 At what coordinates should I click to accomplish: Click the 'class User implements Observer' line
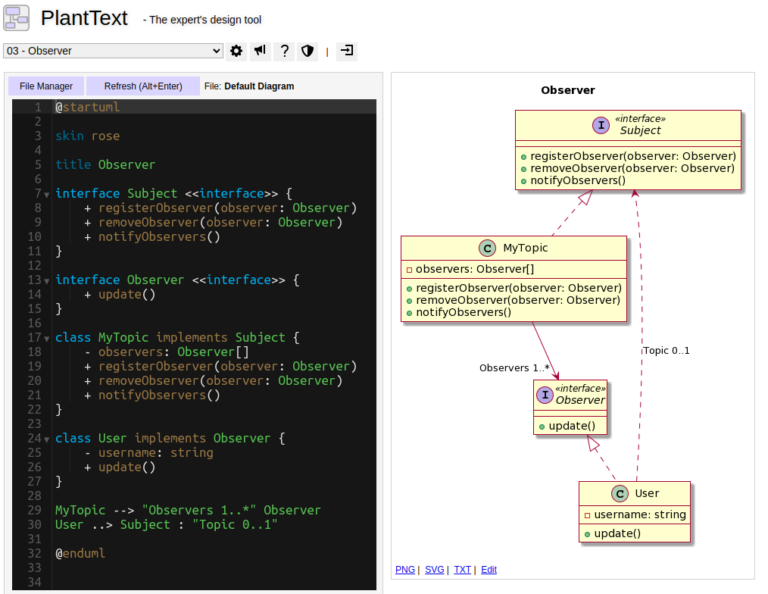[x=170, y=438]
